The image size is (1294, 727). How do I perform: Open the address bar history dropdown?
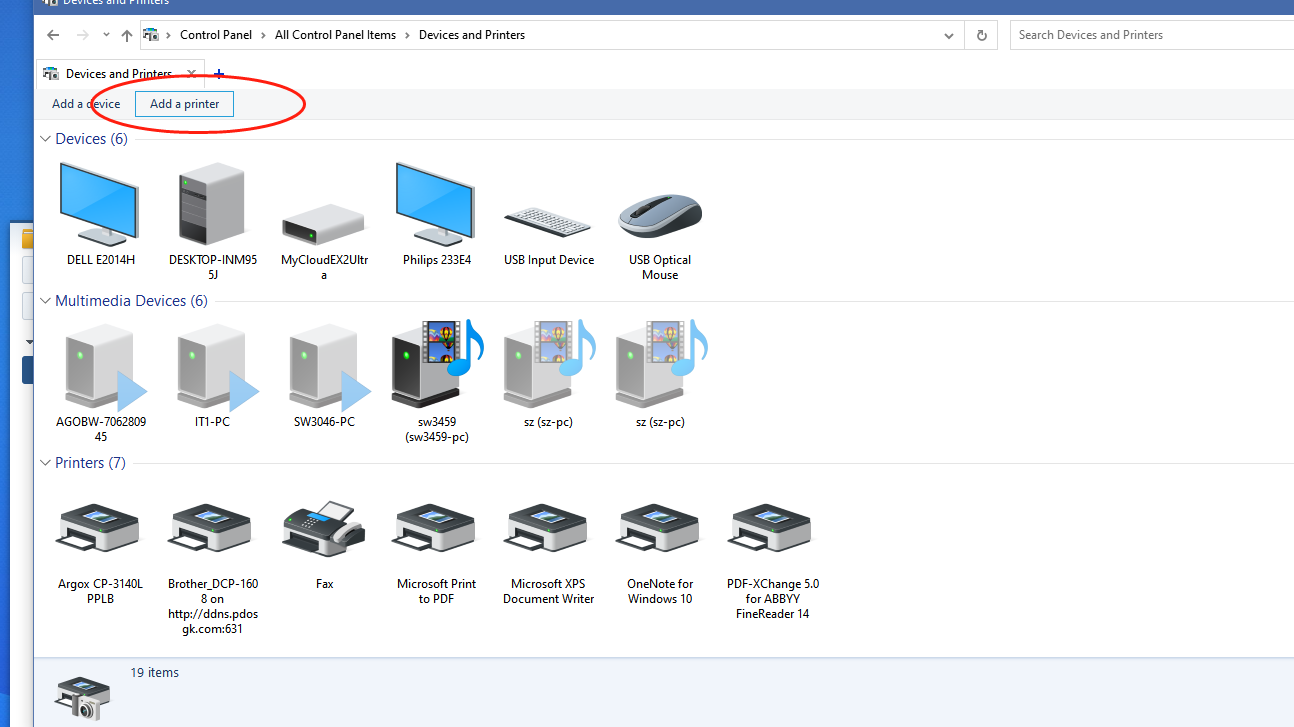(949, 35)
